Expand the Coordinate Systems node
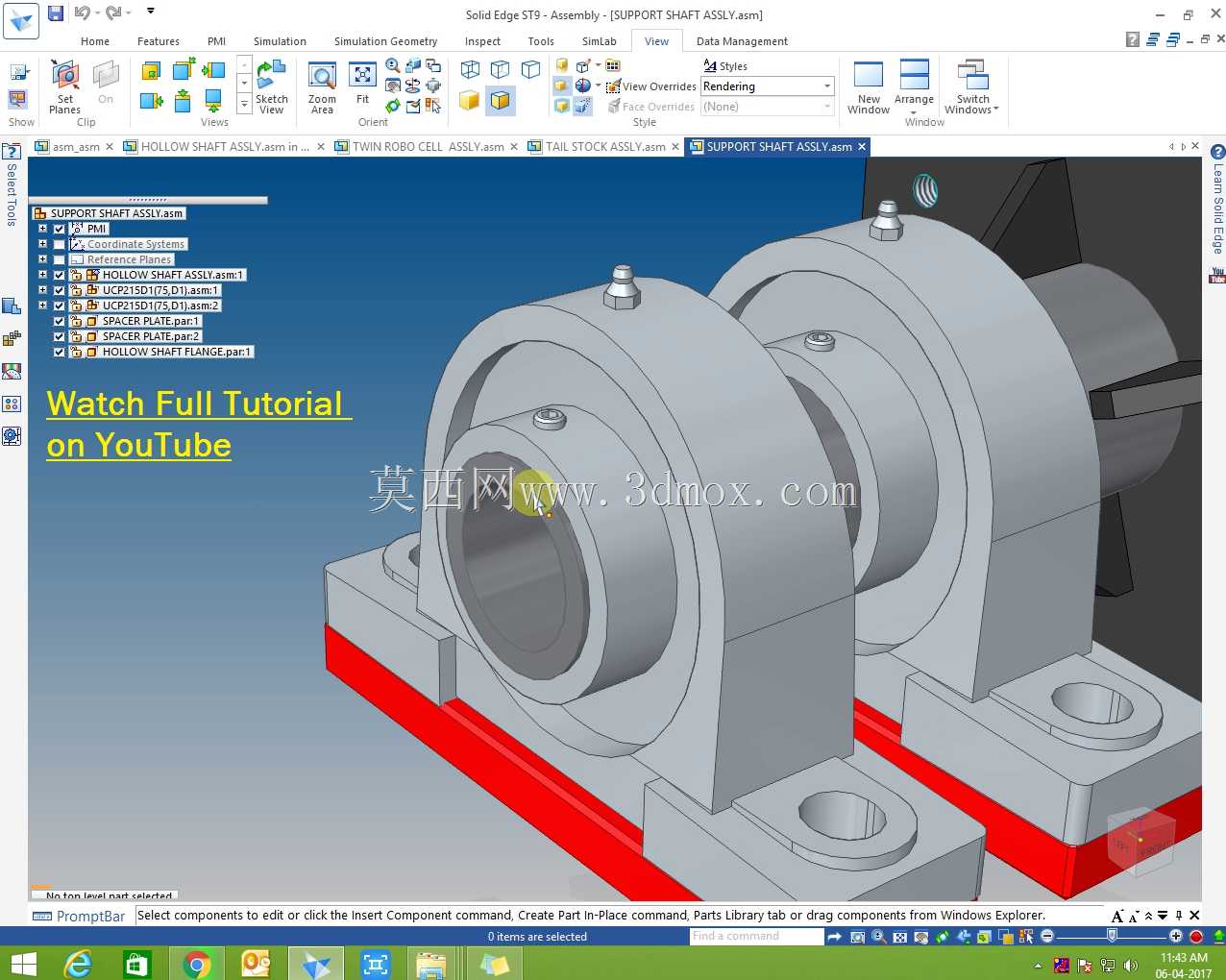The height and width of the screenshot is (980, 1226). tap(42, 244)
